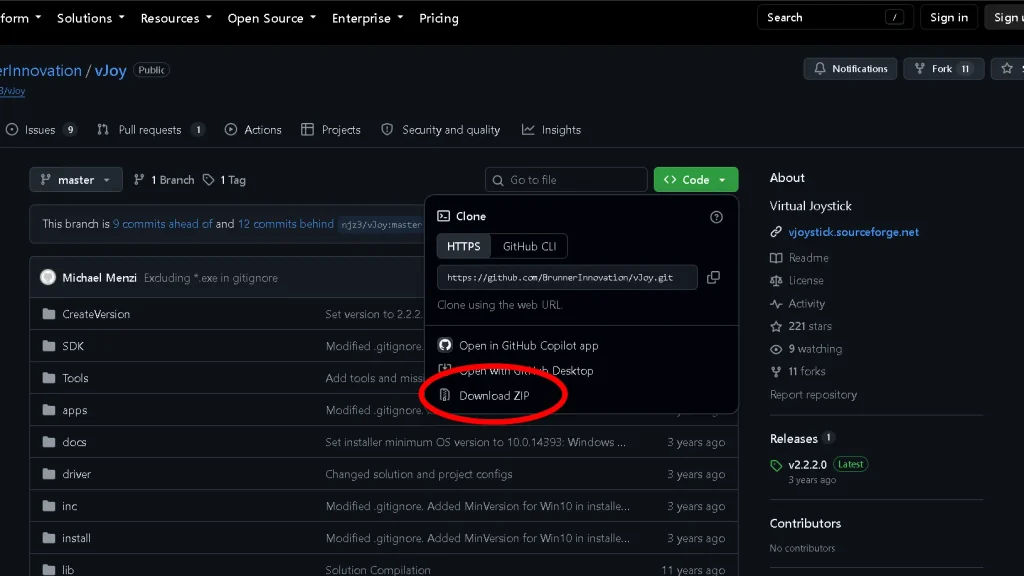
Task: Click the Releases heading link
Action: [793, 439]
